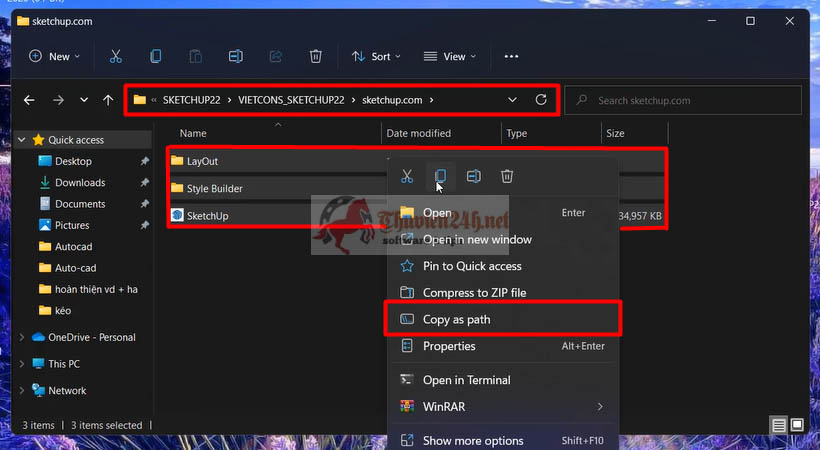Refresh the sketchup.com folder view
The height and width of the screenshot is (450, 820).
(541, 99)
